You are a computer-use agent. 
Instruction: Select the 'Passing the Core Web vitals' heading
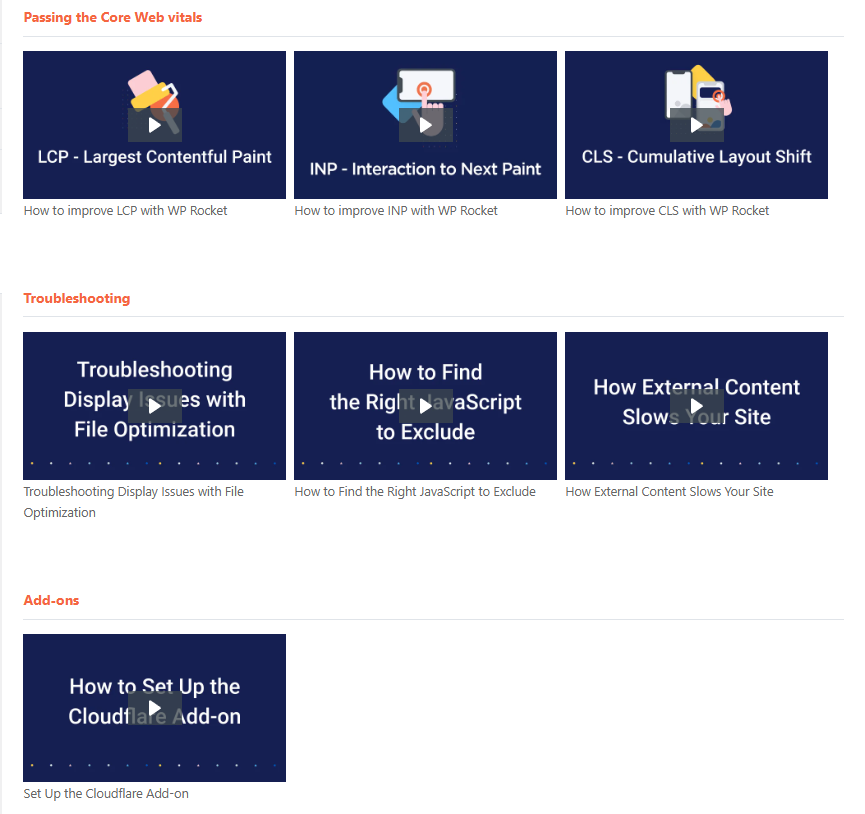coord(113,18)
